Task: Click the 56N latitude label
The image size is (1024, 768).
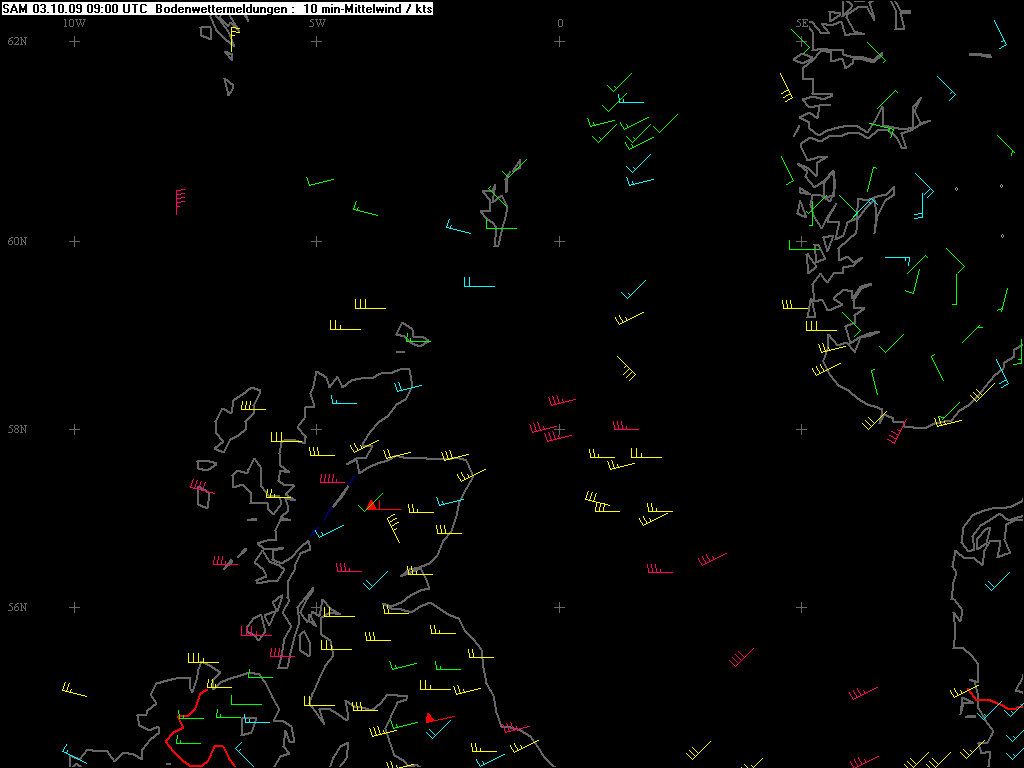Action: (17, 607)
